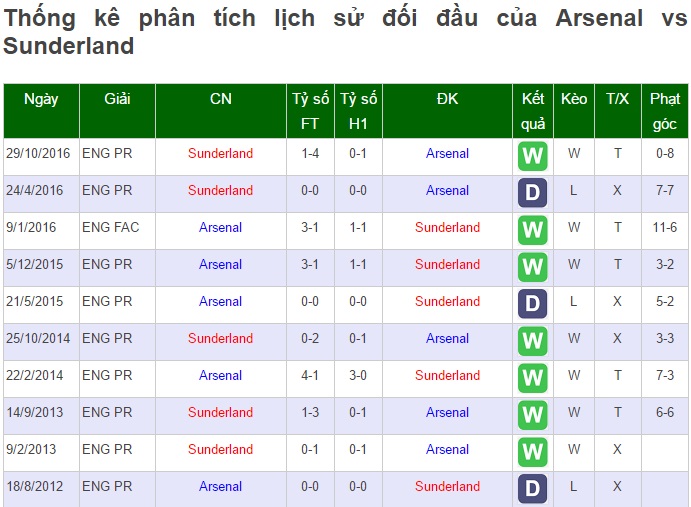Click the 11-6 corner count cell
Image resolution: width=691 pixels, height=507 pixels.
coord(665,227)
